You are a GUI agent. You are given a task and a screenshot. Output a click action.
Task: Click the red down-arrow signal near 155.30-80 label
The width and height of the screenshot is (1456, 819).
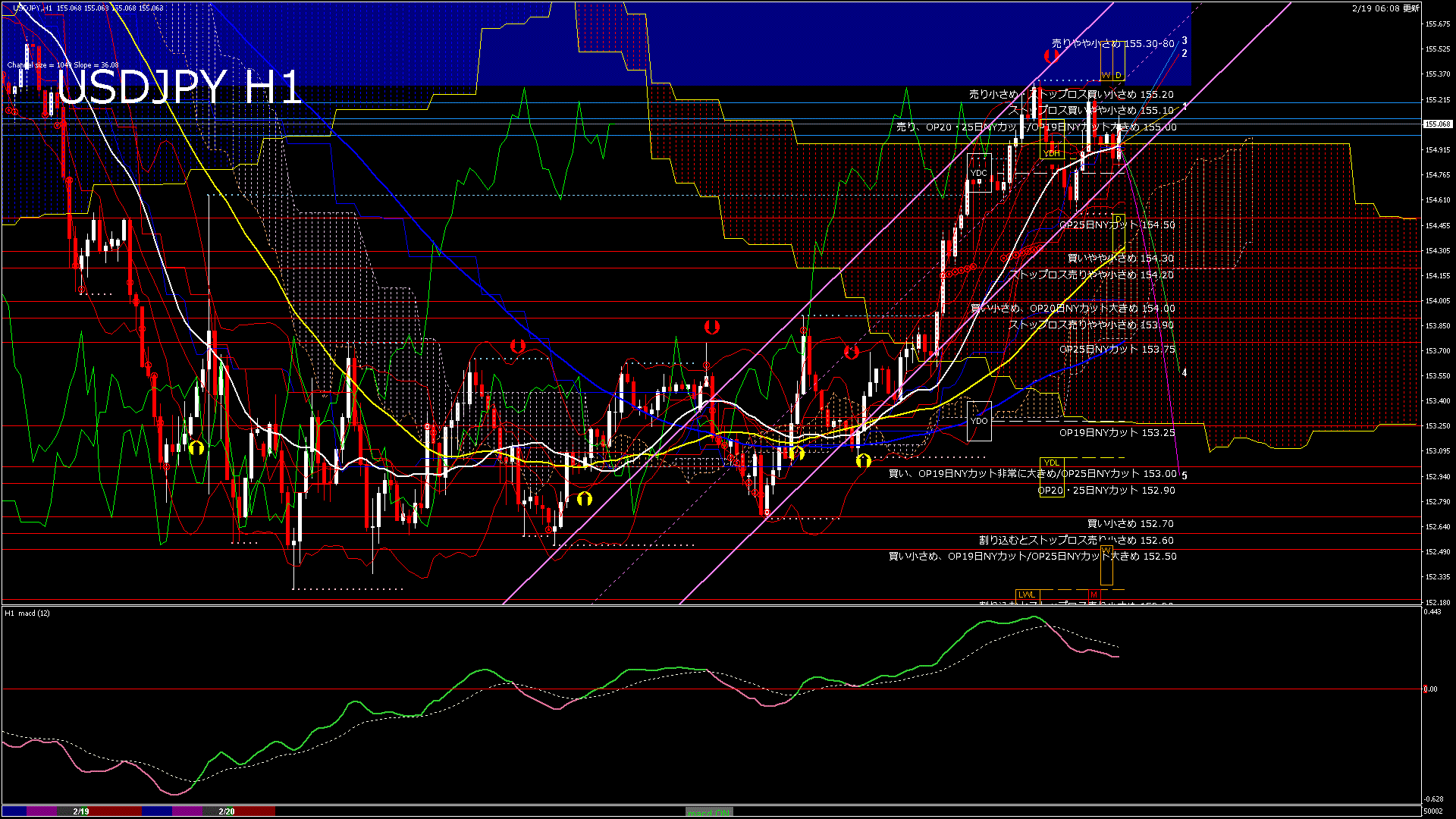[1051, 55]
